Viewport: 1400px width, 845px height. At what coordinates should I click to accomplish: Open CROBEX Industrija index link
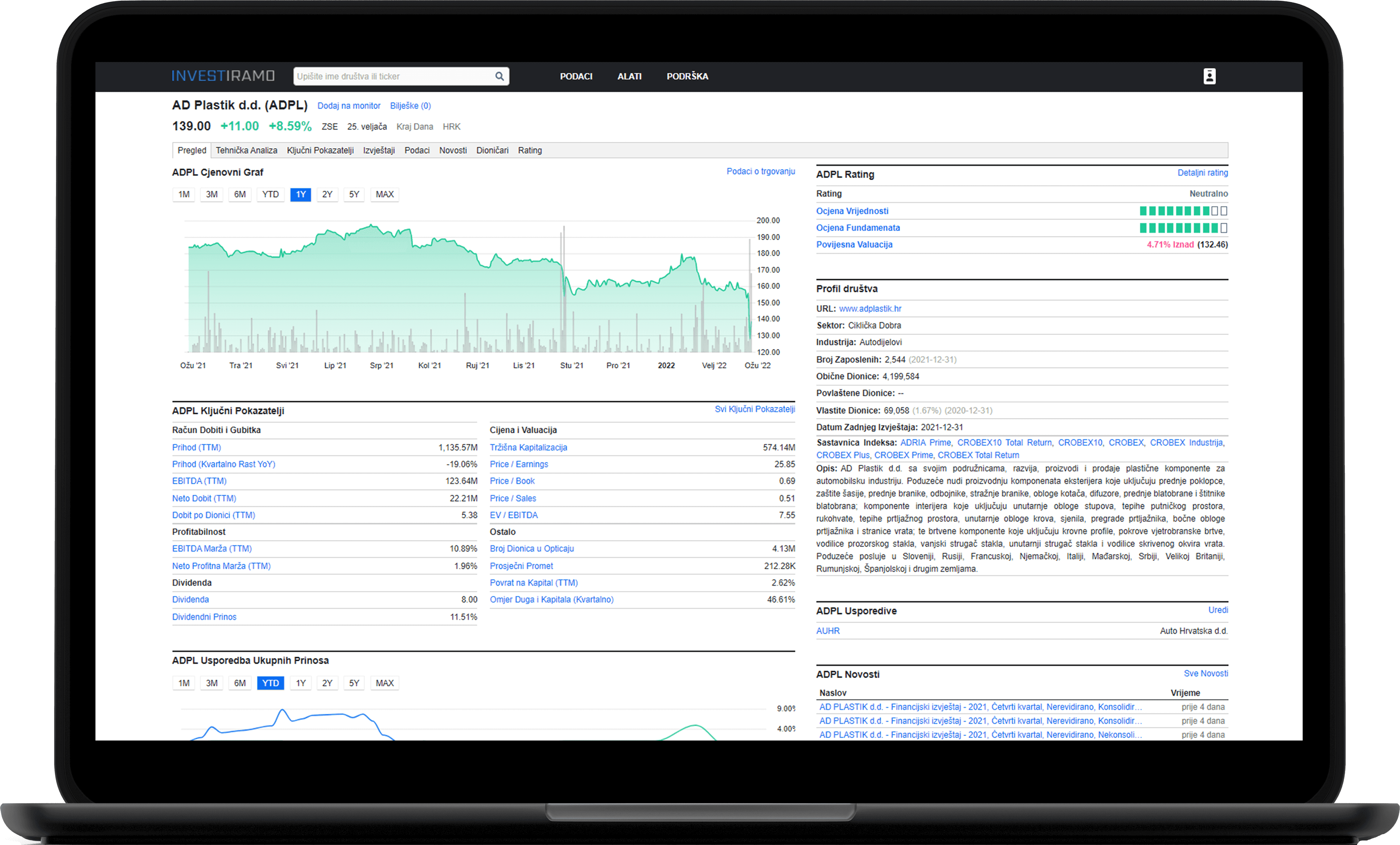[1187, 443]
